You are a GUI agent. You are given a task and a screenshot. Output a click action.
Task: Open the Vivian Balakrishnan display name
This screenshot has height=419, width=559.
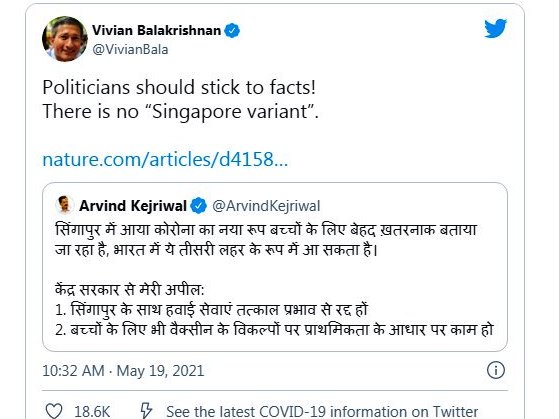[157, 30]
